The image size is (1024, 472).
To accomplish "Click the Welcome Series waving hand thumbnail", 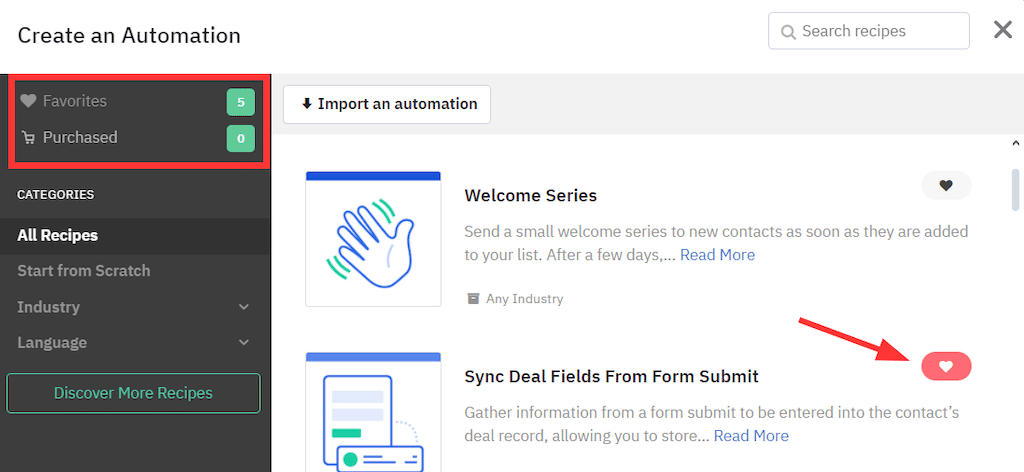I will click(x=373, y=238).
